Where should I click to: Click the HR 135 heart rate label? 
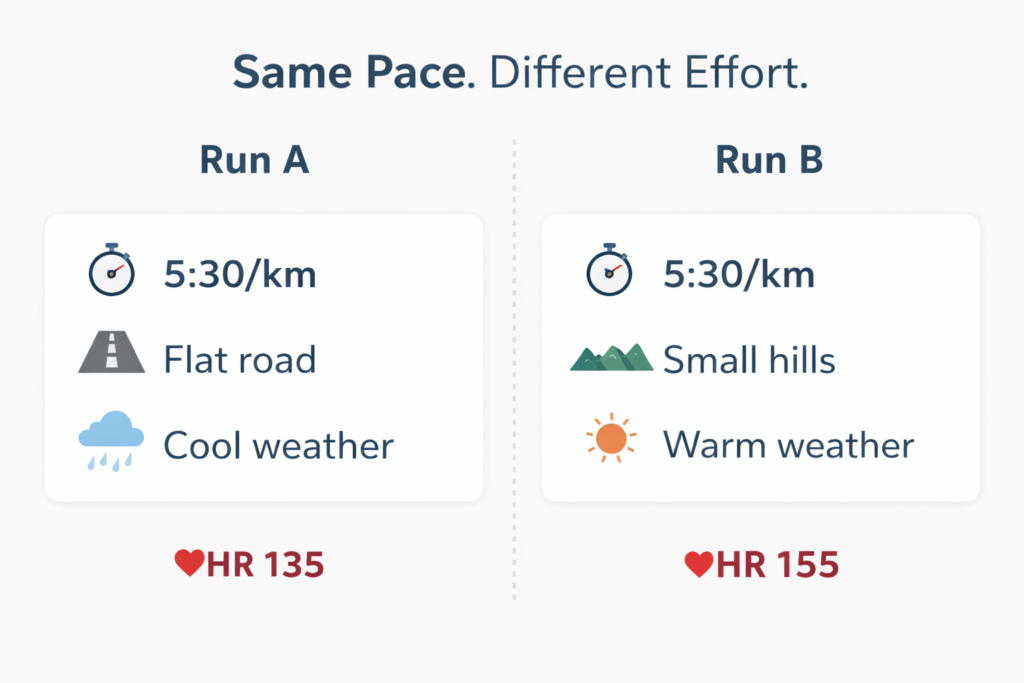pos(265,565)
